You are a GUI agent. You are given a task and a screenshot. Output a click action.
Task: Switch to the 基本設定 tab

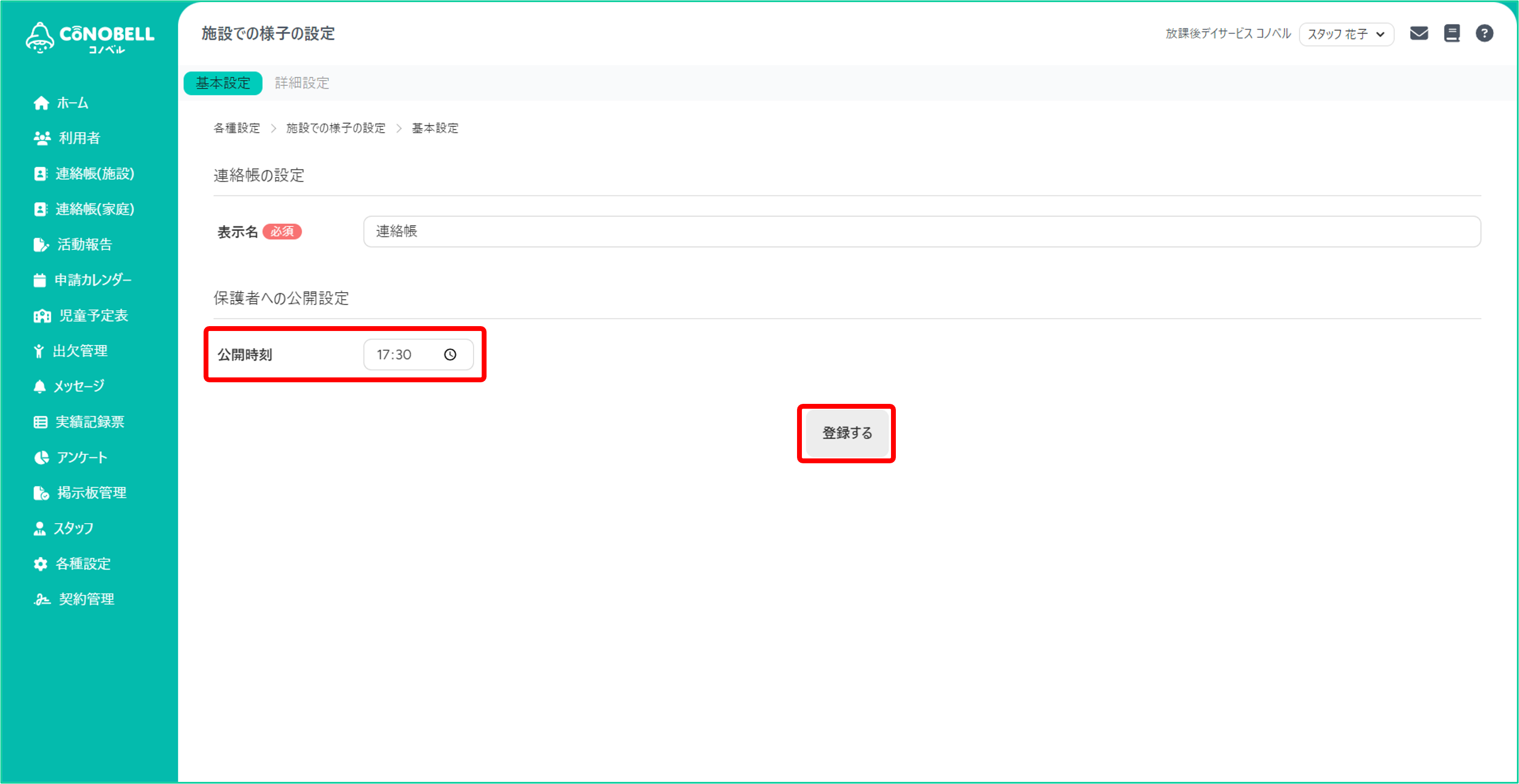point(223,83)
